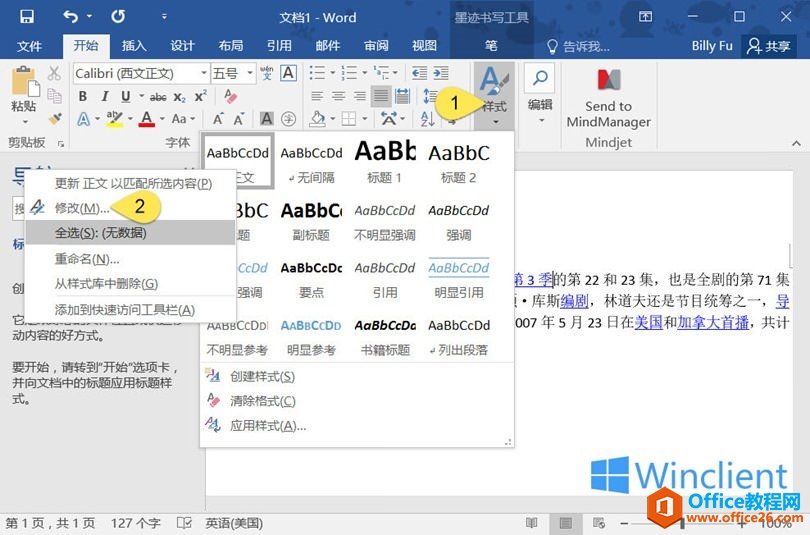810x535 pixels.
Task: Select the 明显引用 style thumbnail
Action: click(459, 279)
